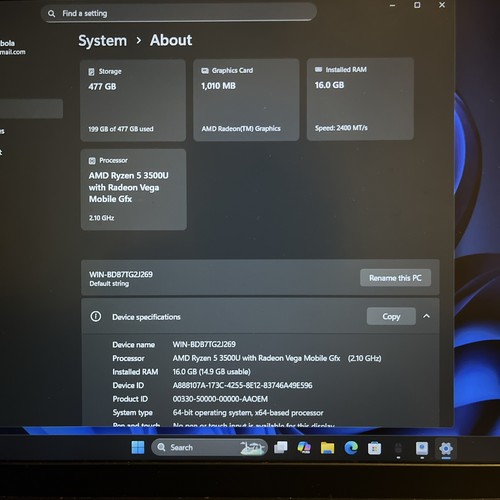Maximize the Settings window
This screenshot has height=500, width=500.
[x=417, y=5]
